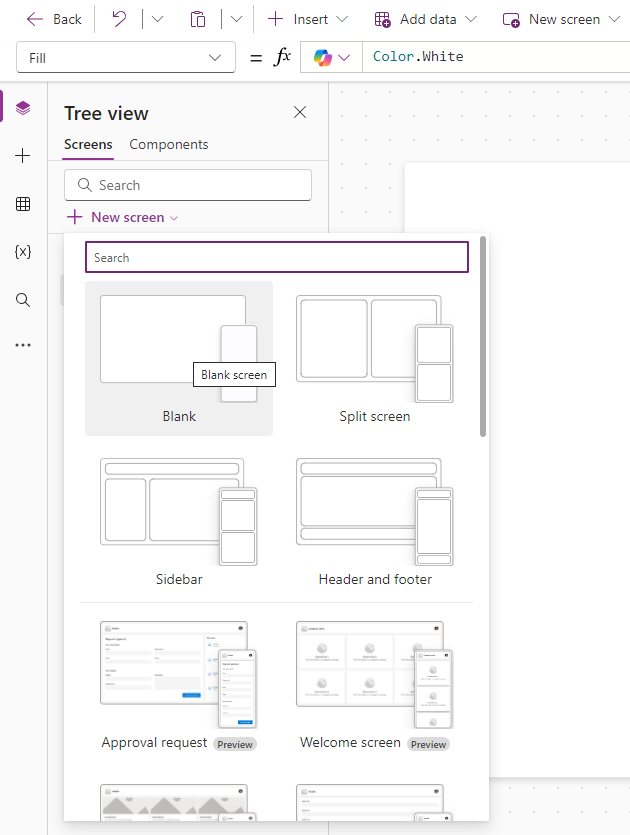Click the Add data table icon
Screen dimensions: 630x835
382,20
